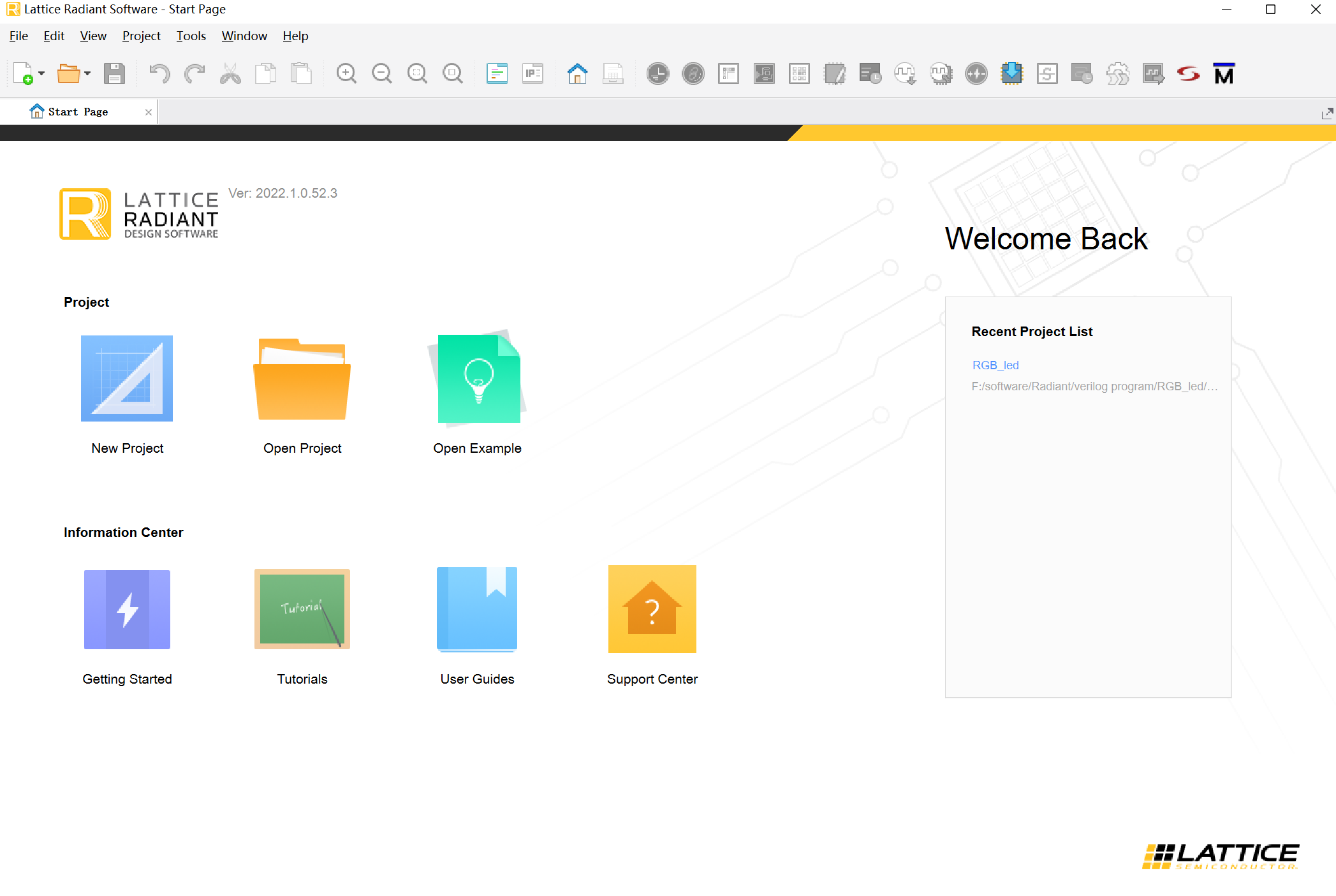1336x896 pixels.
Task: Click the New File toolbar icon
Action: pyautogui.click(x=23, y=74)
